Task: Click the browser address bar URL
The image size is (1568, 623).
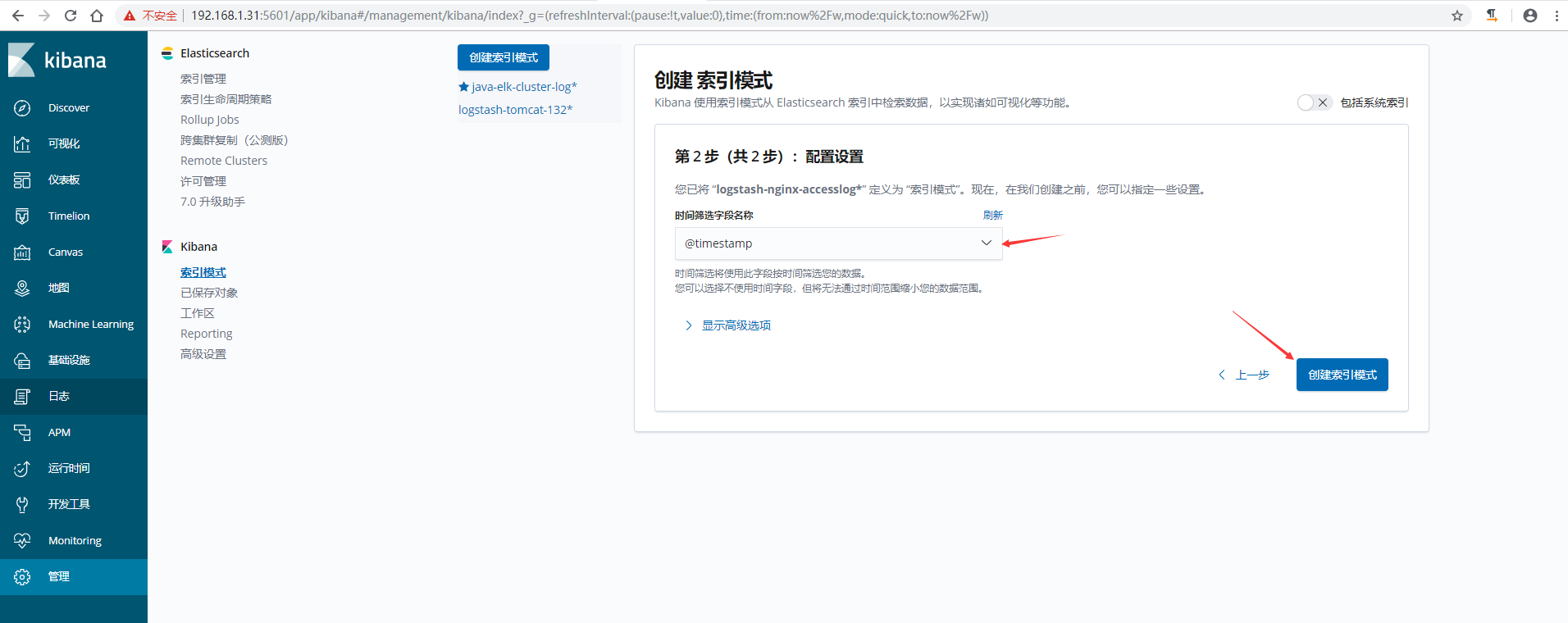Action: coord(590,16)
